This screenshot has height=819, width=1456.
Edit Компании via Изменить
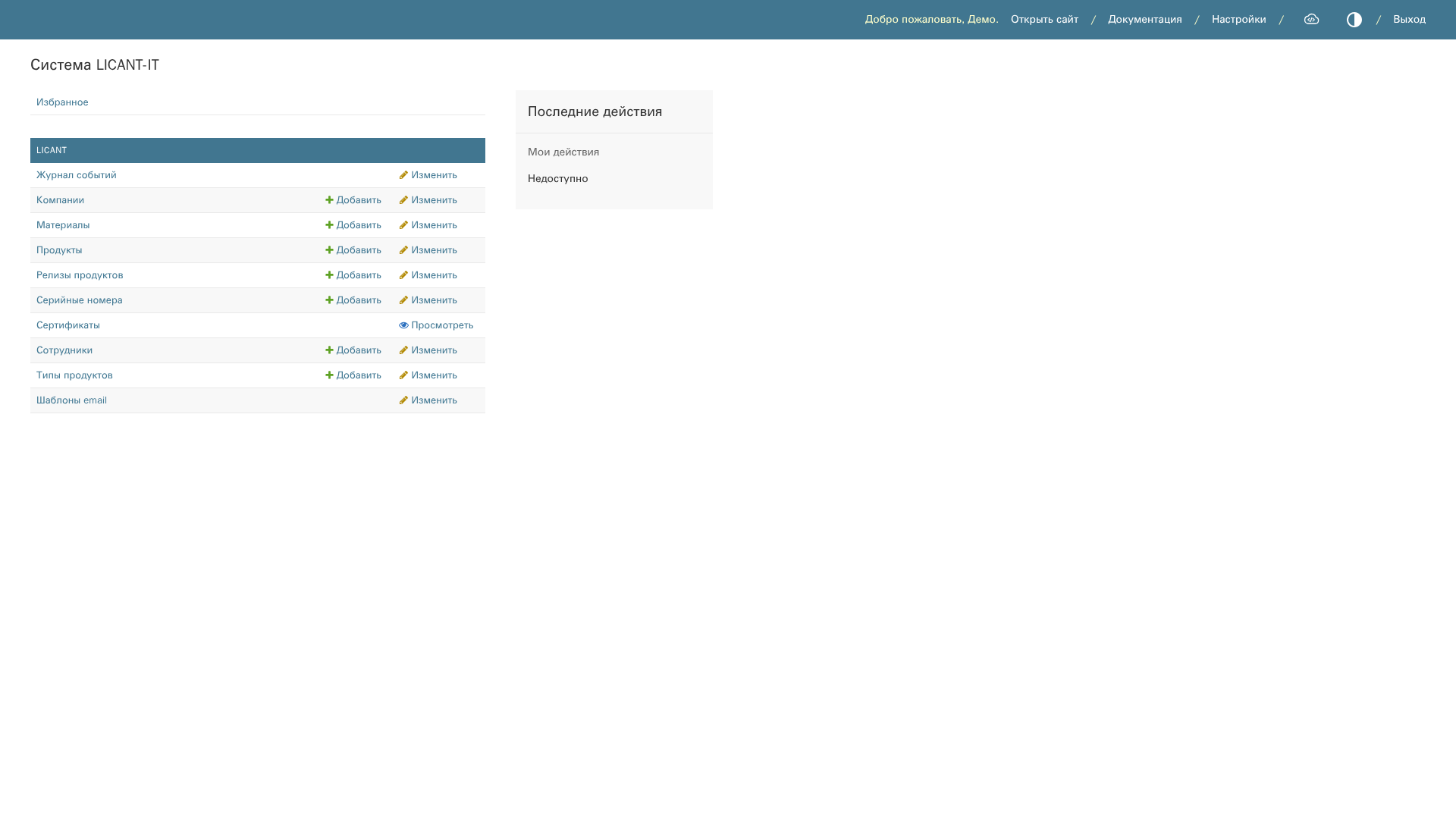(x=428, y=200)
